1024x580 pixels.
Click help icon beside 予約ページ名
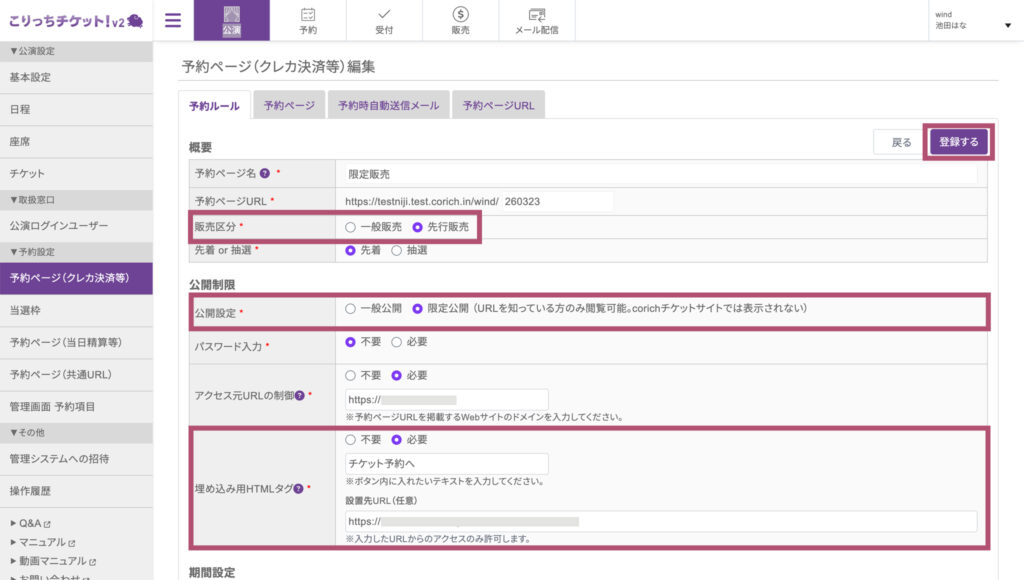click(264, 174)
